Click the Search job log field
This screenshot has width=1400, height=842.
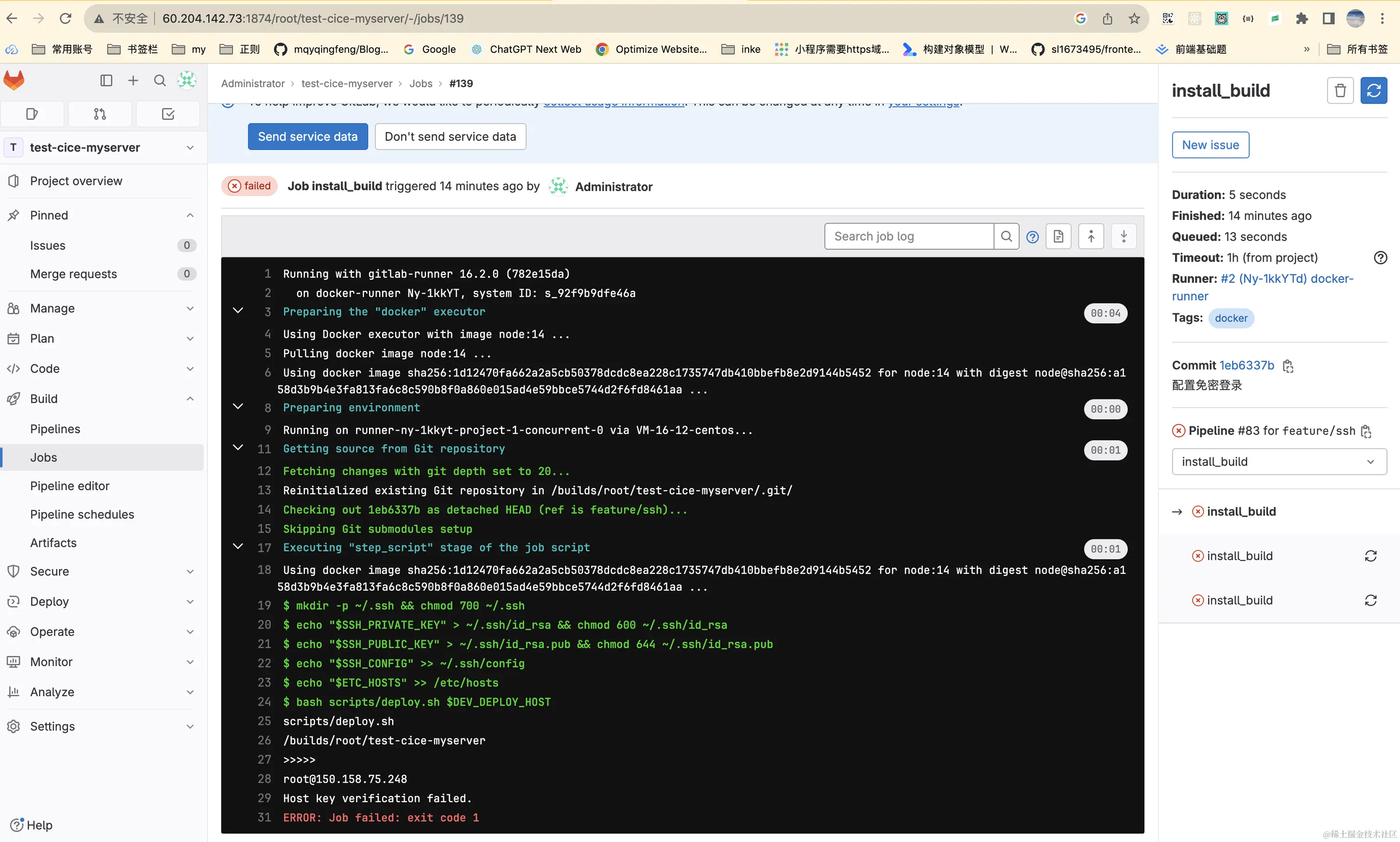point(908,237)
